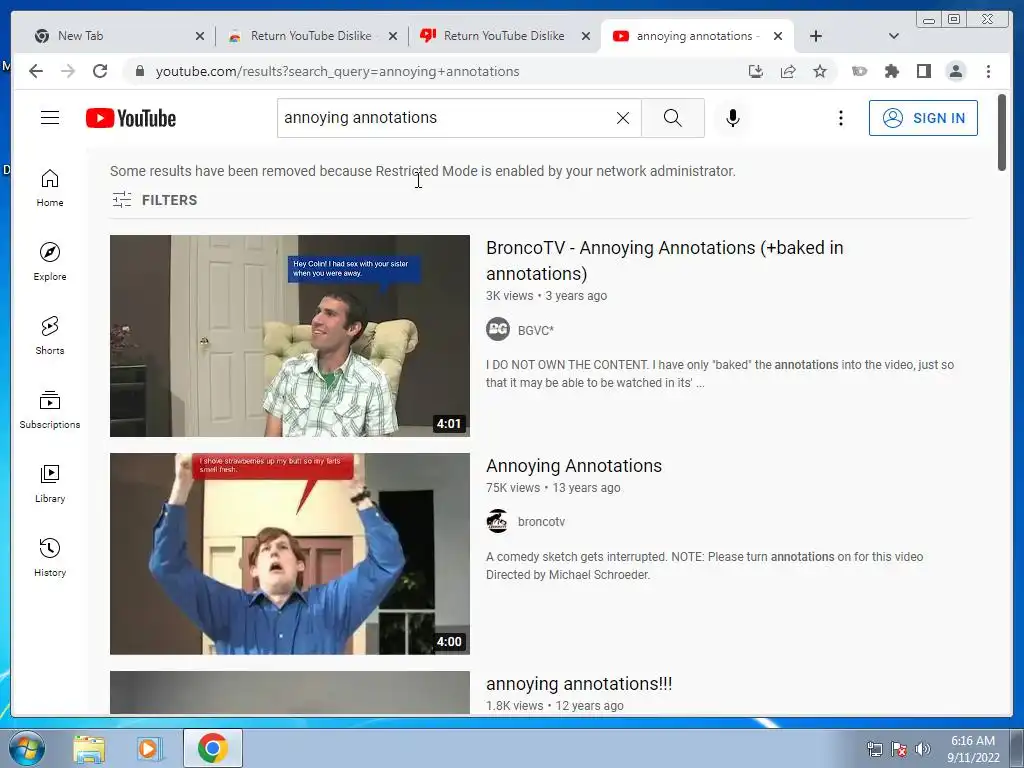Click the page vertical scrollbar

coord(1002,133)
